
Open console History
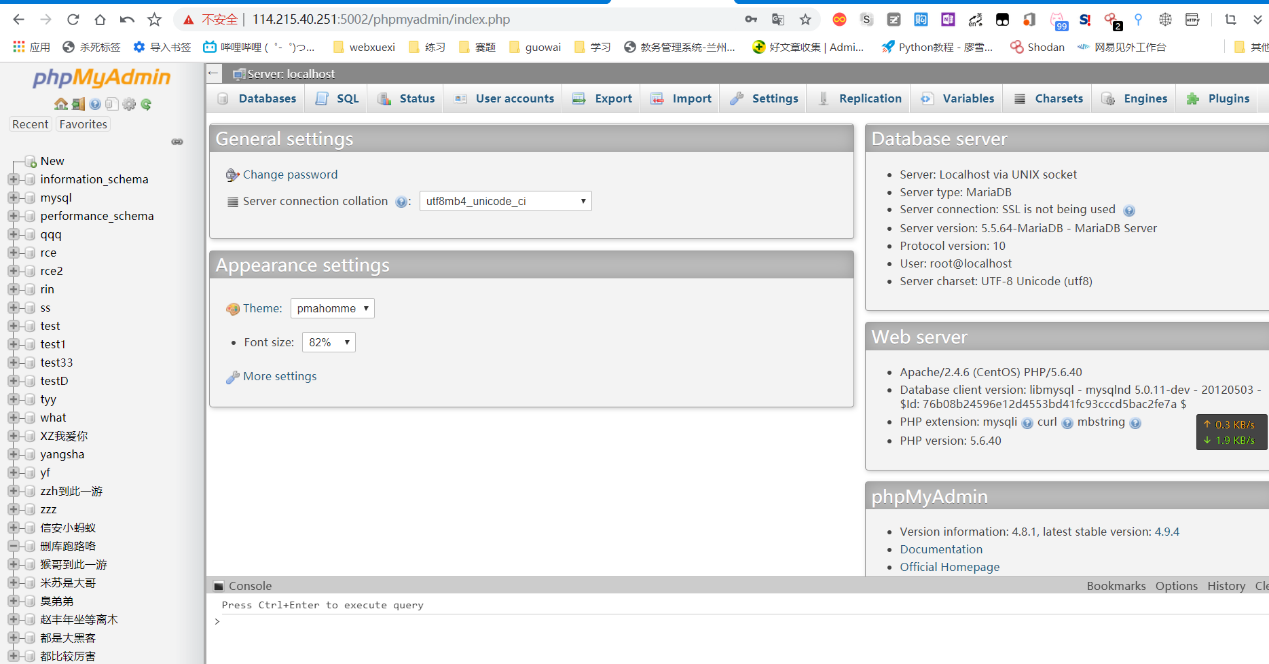coord(1226,586)
